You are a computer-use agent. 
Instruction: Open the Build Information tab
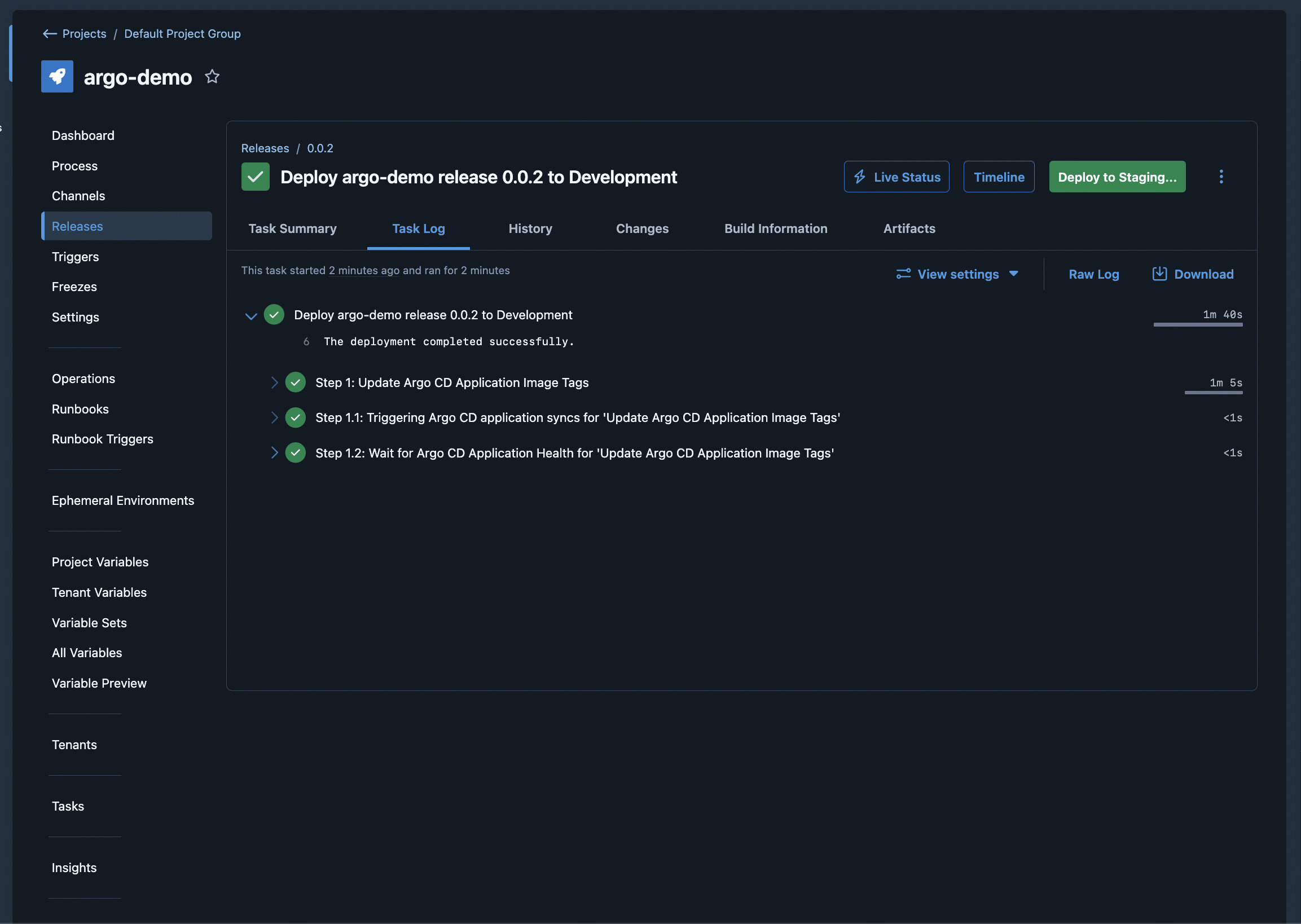point(776,228)
